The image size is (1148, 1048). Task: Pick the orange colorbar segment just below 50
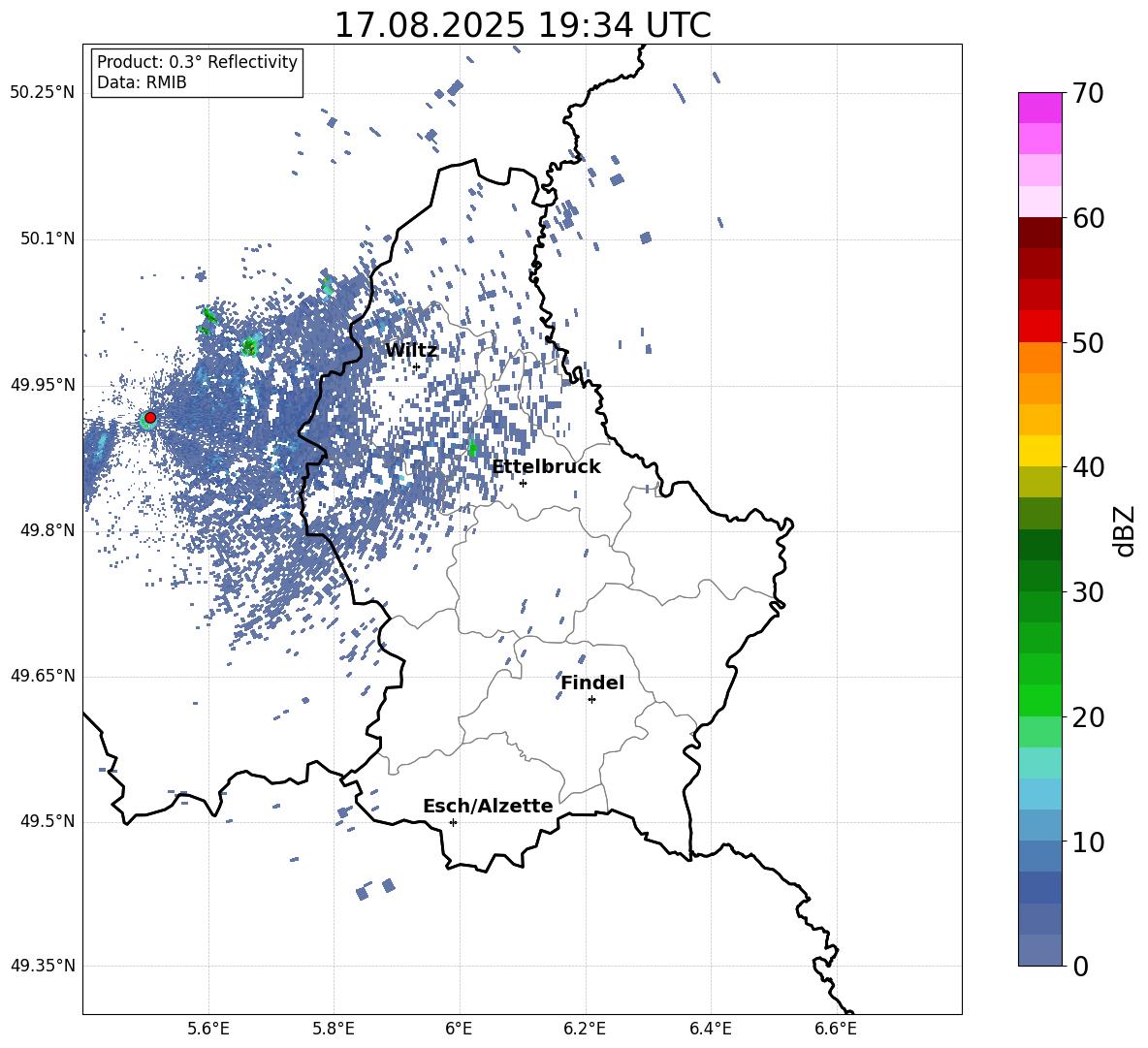pos(1040,357)
